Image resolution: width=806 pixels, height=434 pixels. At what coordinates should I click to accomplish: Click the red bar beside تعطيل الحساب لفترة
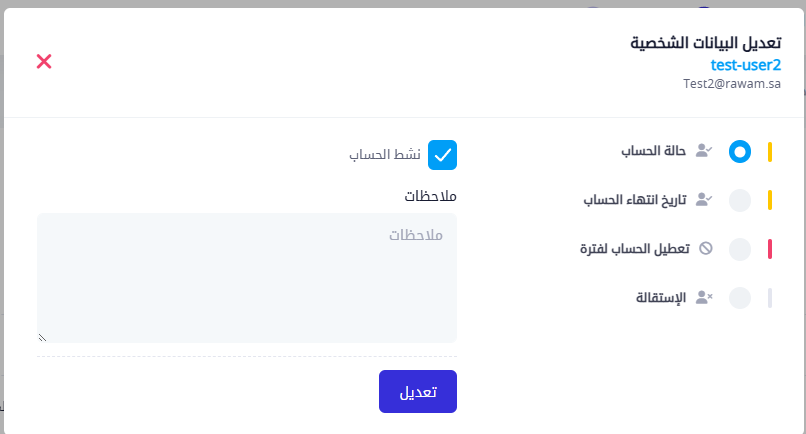pyautogui.click(x=770, y=249)
